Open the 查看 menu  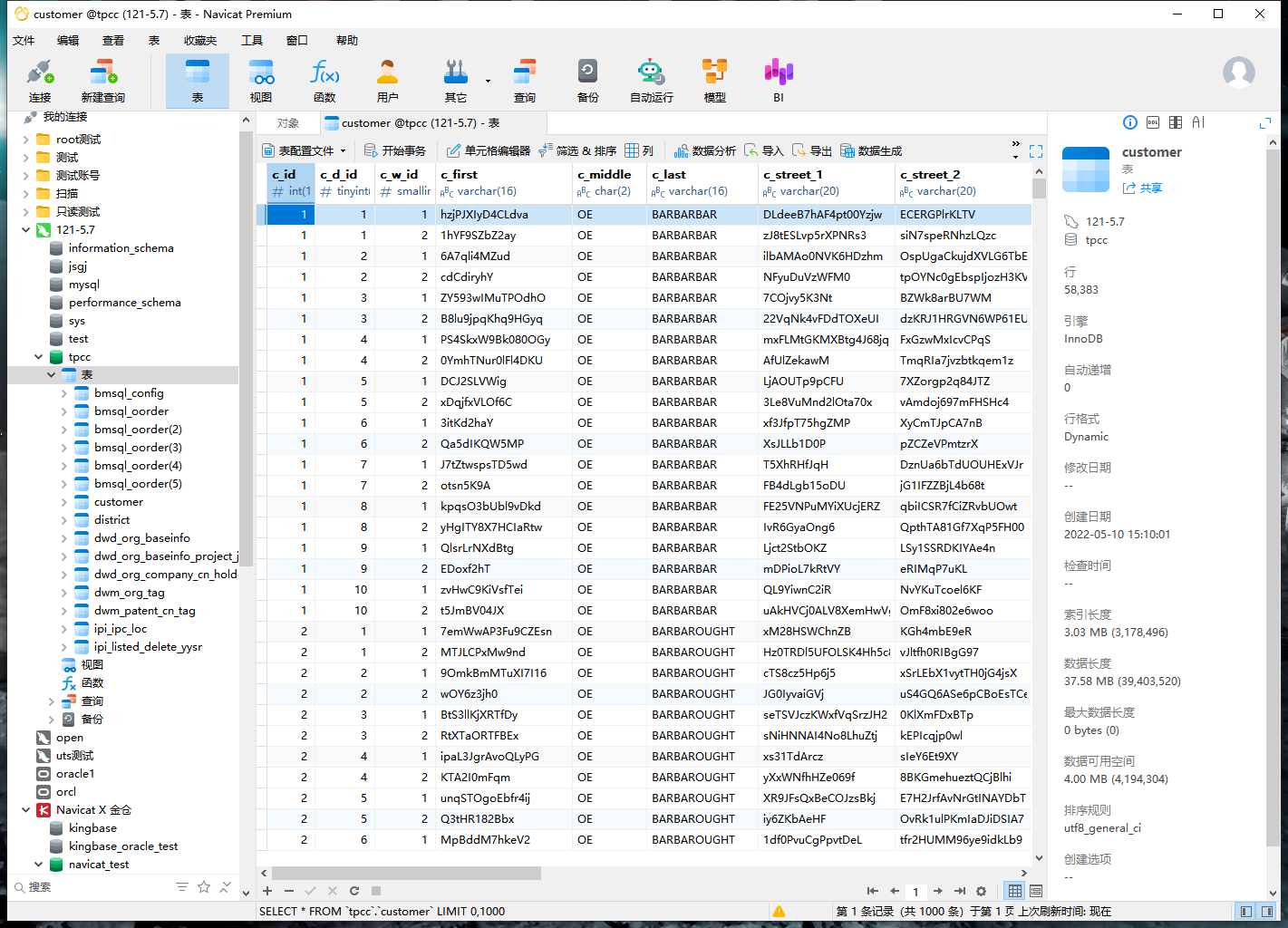click(x=113, y=41)
